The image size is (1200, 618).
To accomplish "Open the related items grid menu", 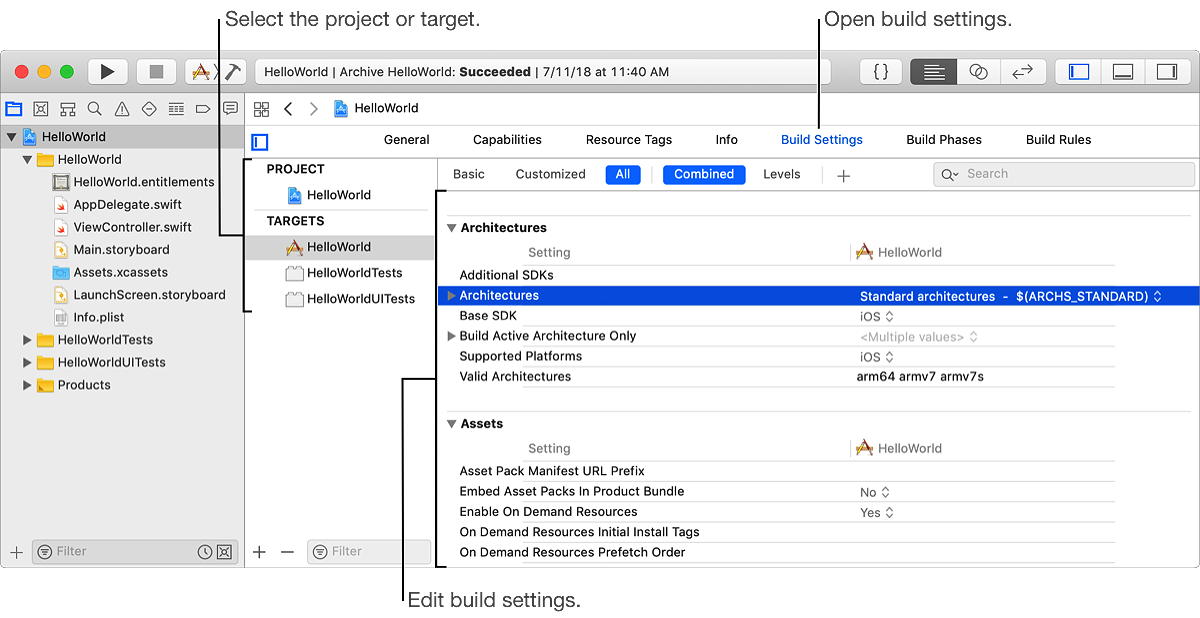I will (x=262, y=109).
